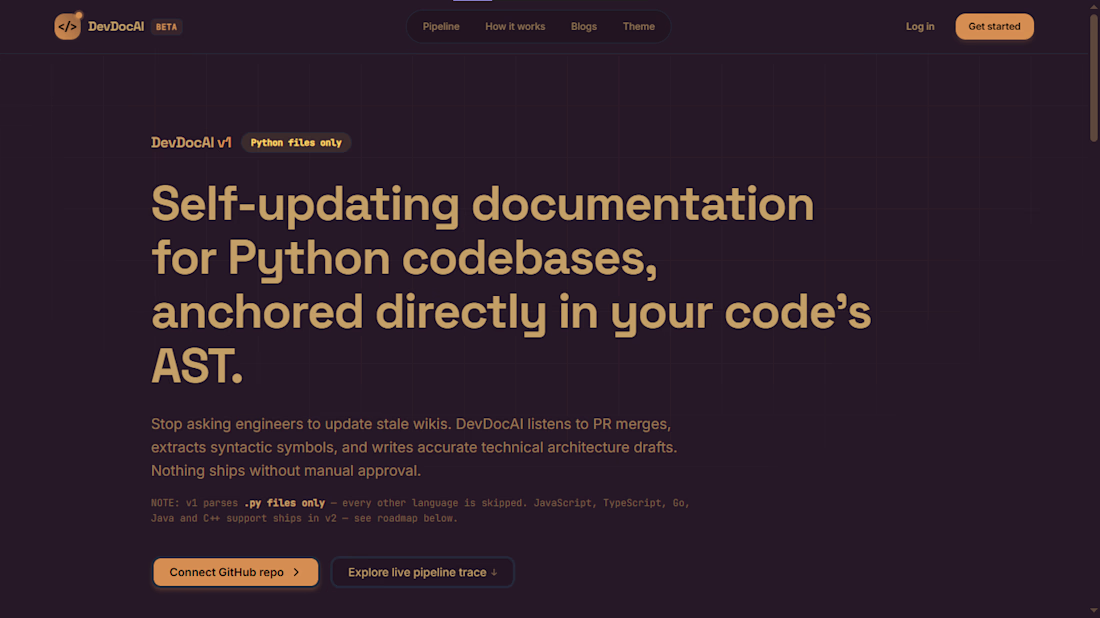Click the chevron arrow in Connect GitHub repo
The height and width of the screenshot is (618, 1100).
[296, 572]
